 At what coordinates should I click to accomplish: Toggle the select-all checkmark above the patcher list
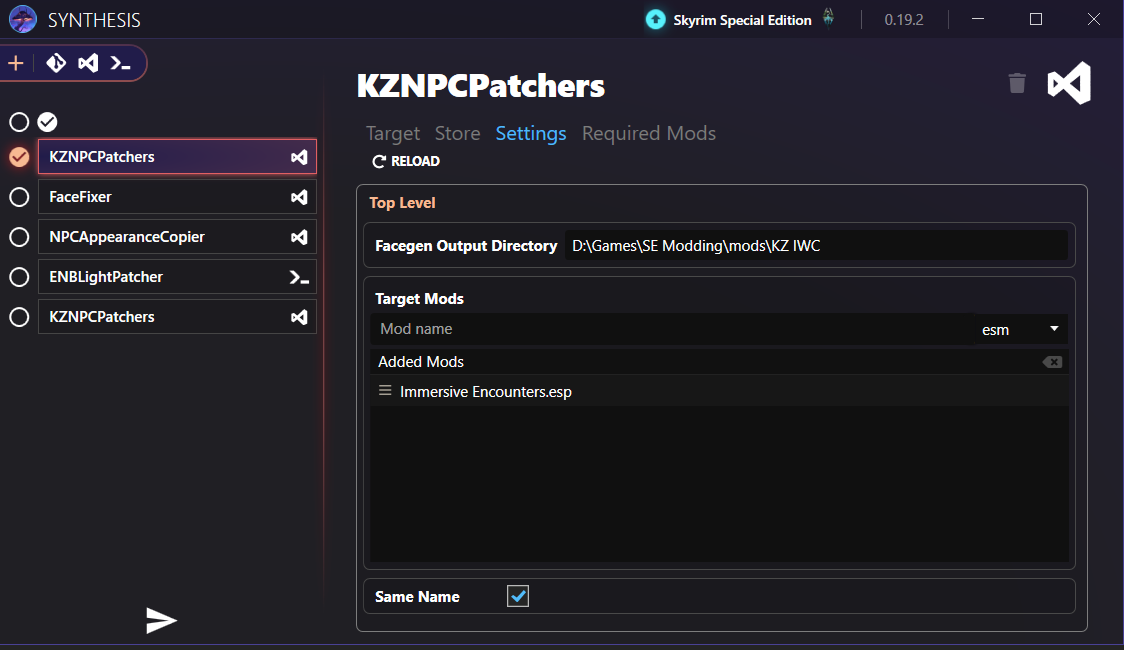click(47, 121)
